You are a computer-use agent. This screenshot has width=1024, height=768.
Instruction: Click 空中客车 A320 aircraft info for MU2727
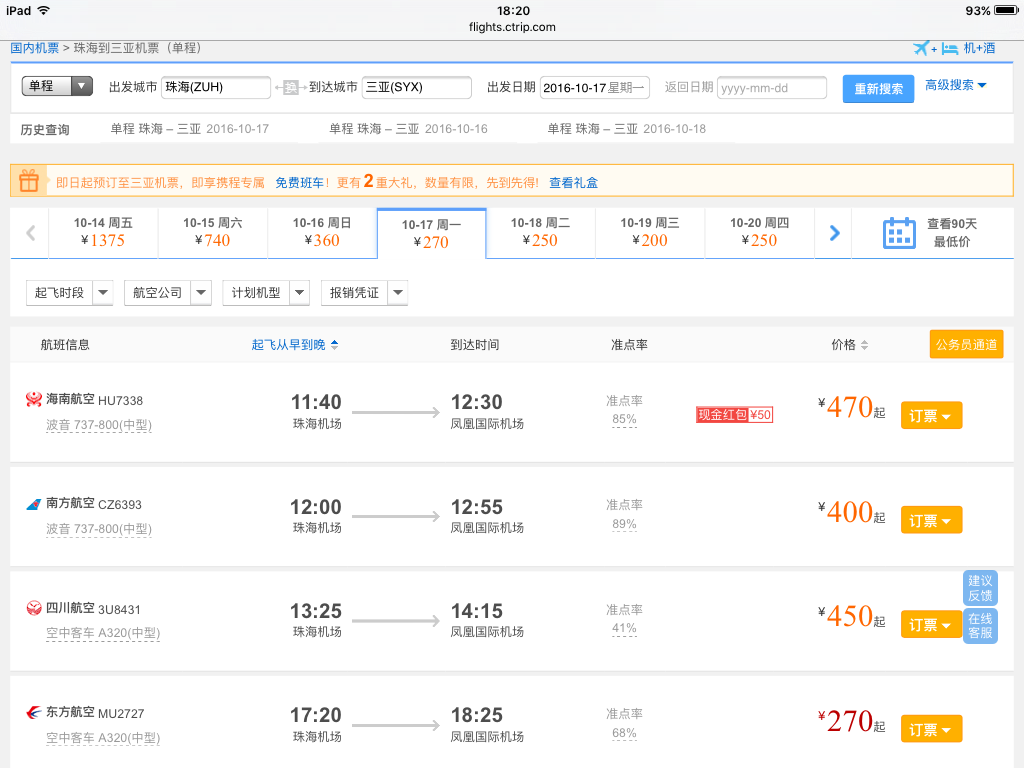103,738
